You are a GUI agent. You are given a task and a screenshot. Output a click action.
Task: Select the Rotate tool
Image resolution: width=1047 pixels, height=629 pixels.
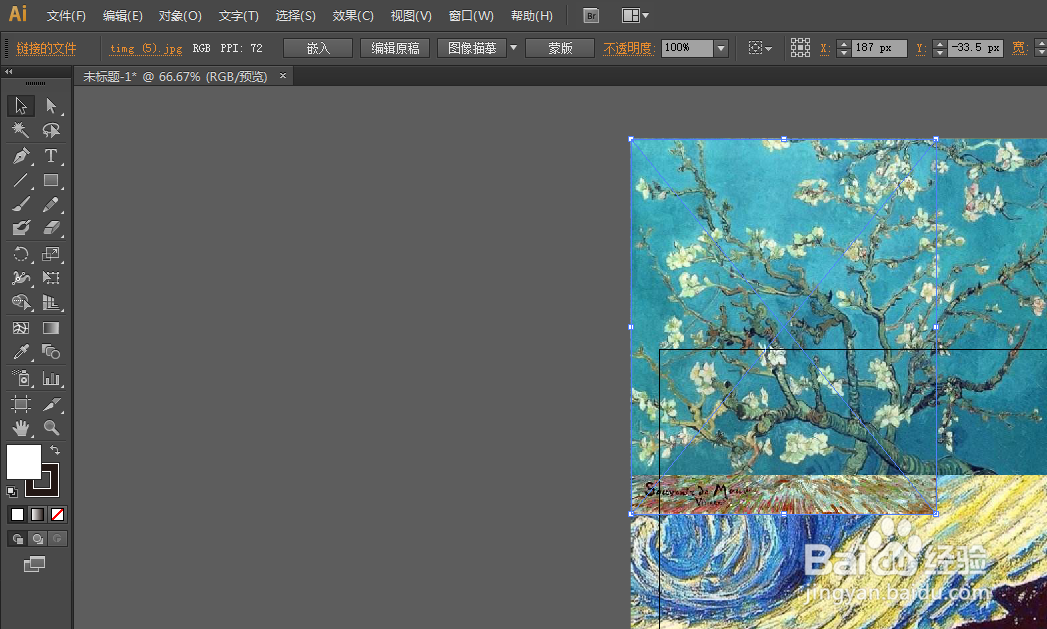click(x=21, y=254)
